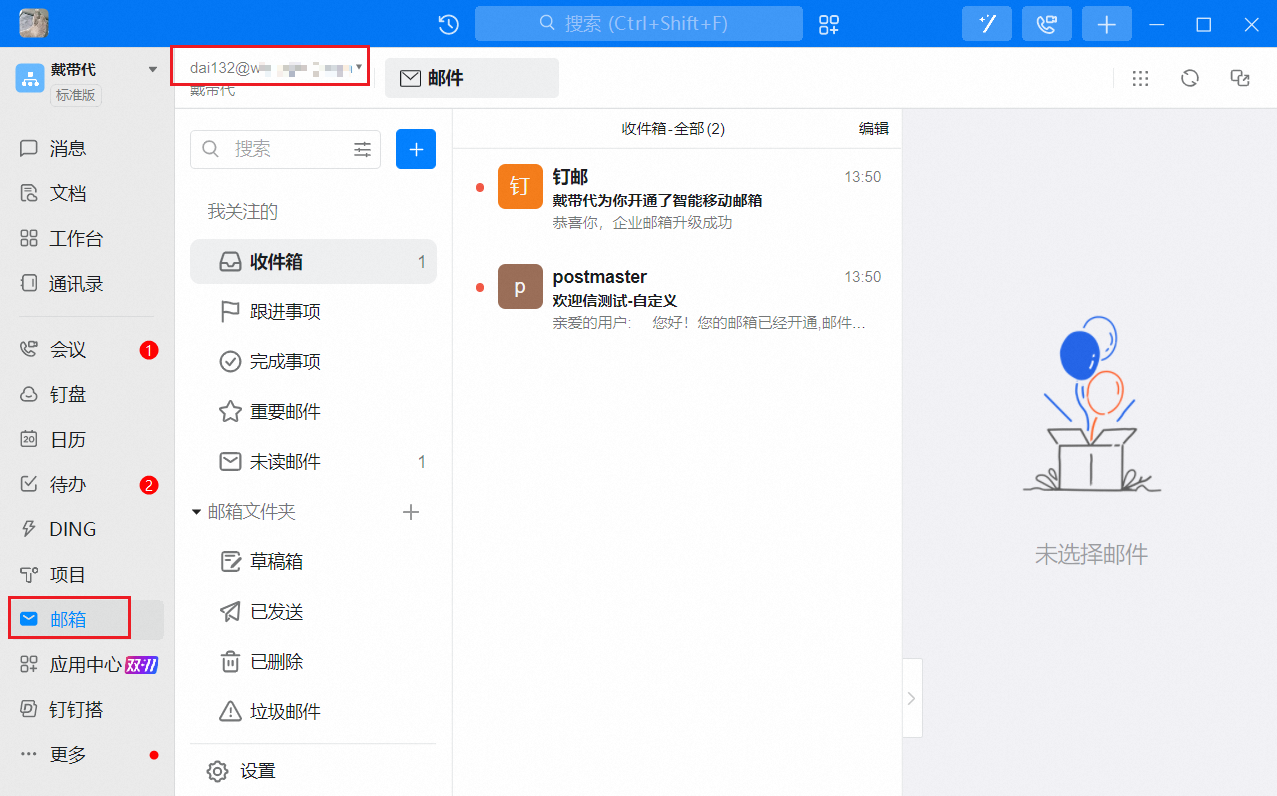Open the phone call icon in title bar
This screenshot has height=796, width=1277.
coord(1046,24)
